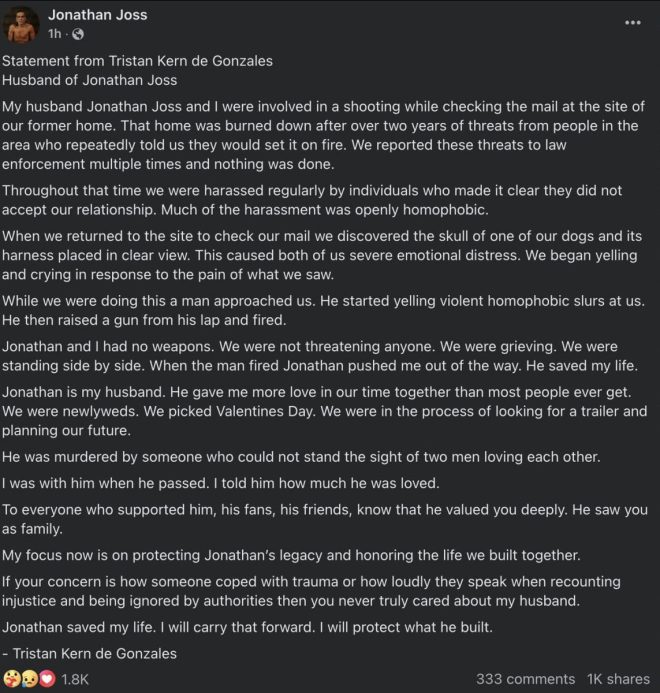Click the paragraph starting 'While we were doing this'

pyautogui.click(x=324, y=310)
